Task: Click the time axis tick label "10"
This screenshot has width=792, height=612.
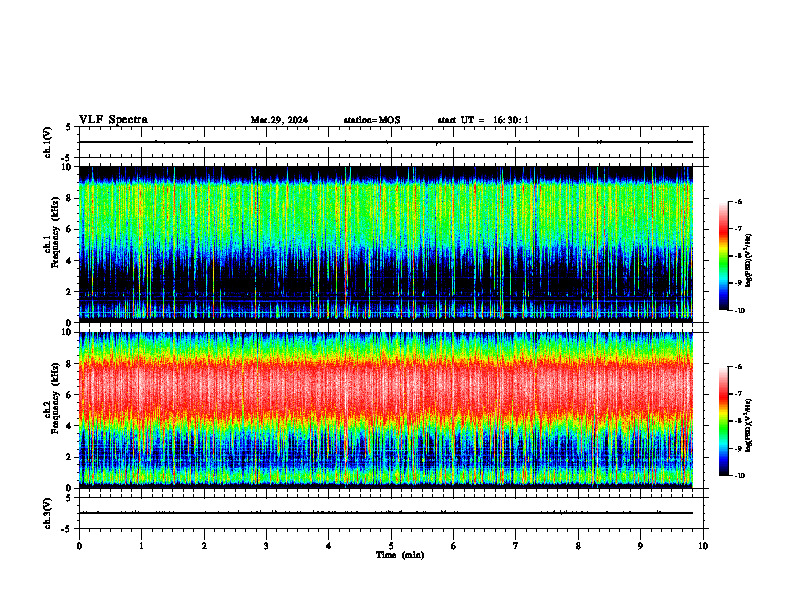Action: click(703, 546)
